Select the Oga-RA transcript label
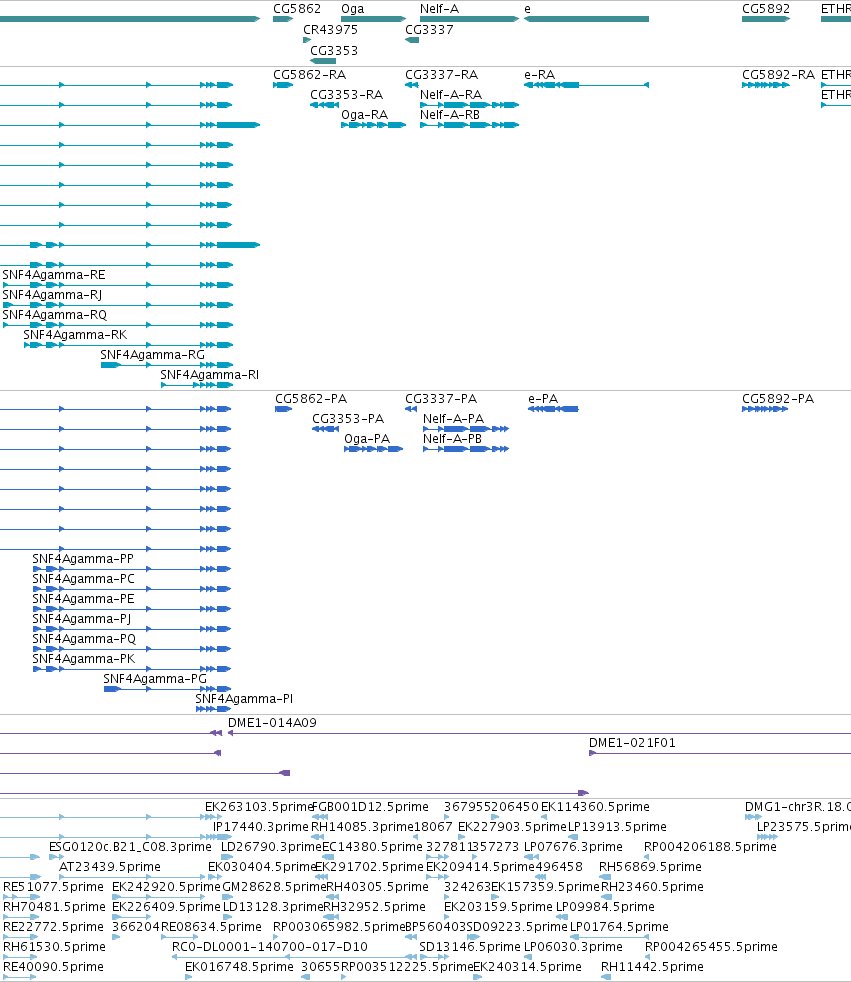The image size is (851, 982). click(364, 115)
